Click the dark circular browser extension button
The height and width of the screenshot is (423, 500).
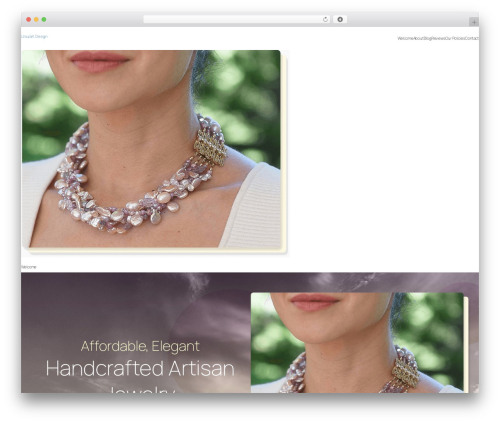pos(340,19)
